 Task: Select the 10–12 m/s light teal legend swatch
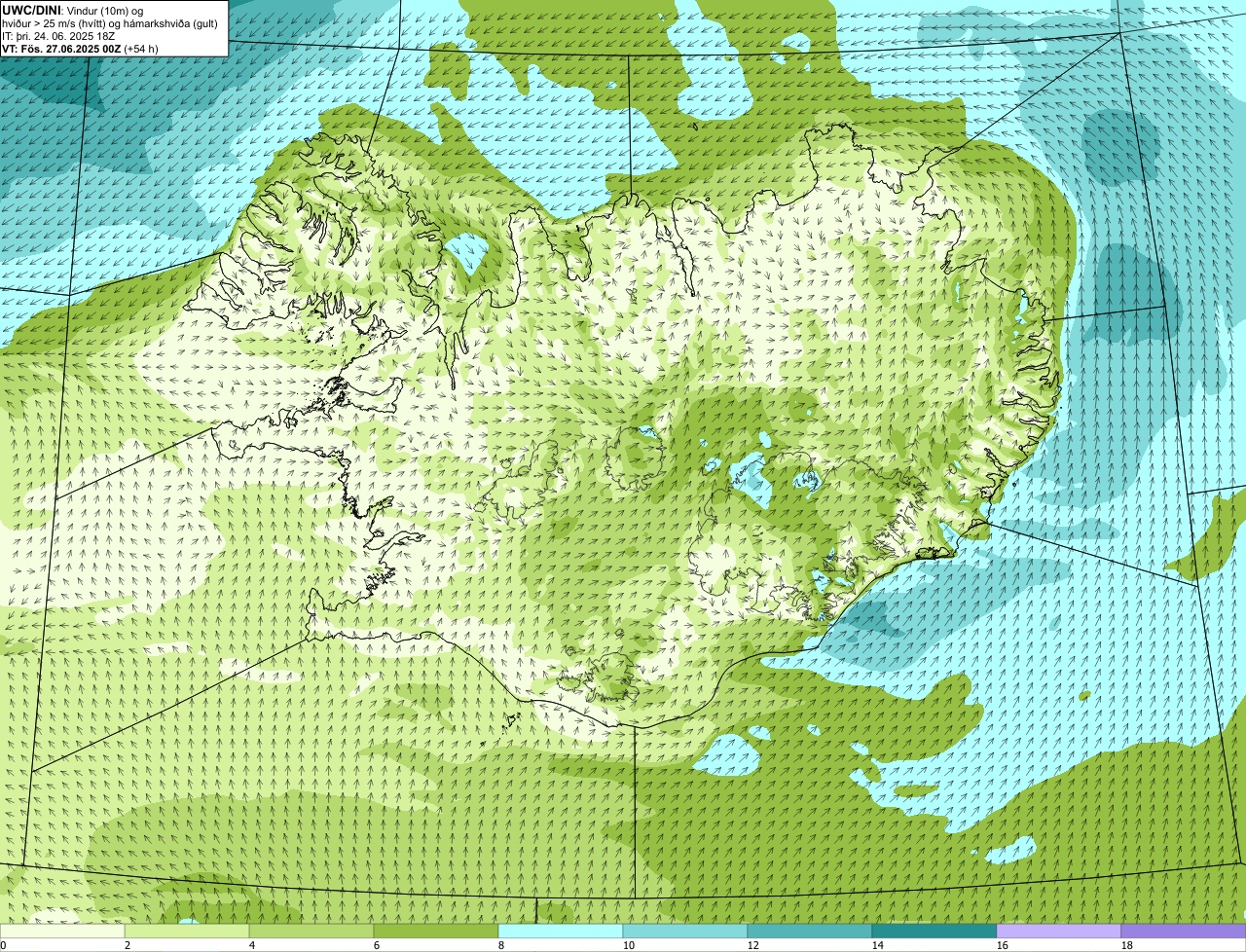tap(685, 932)
